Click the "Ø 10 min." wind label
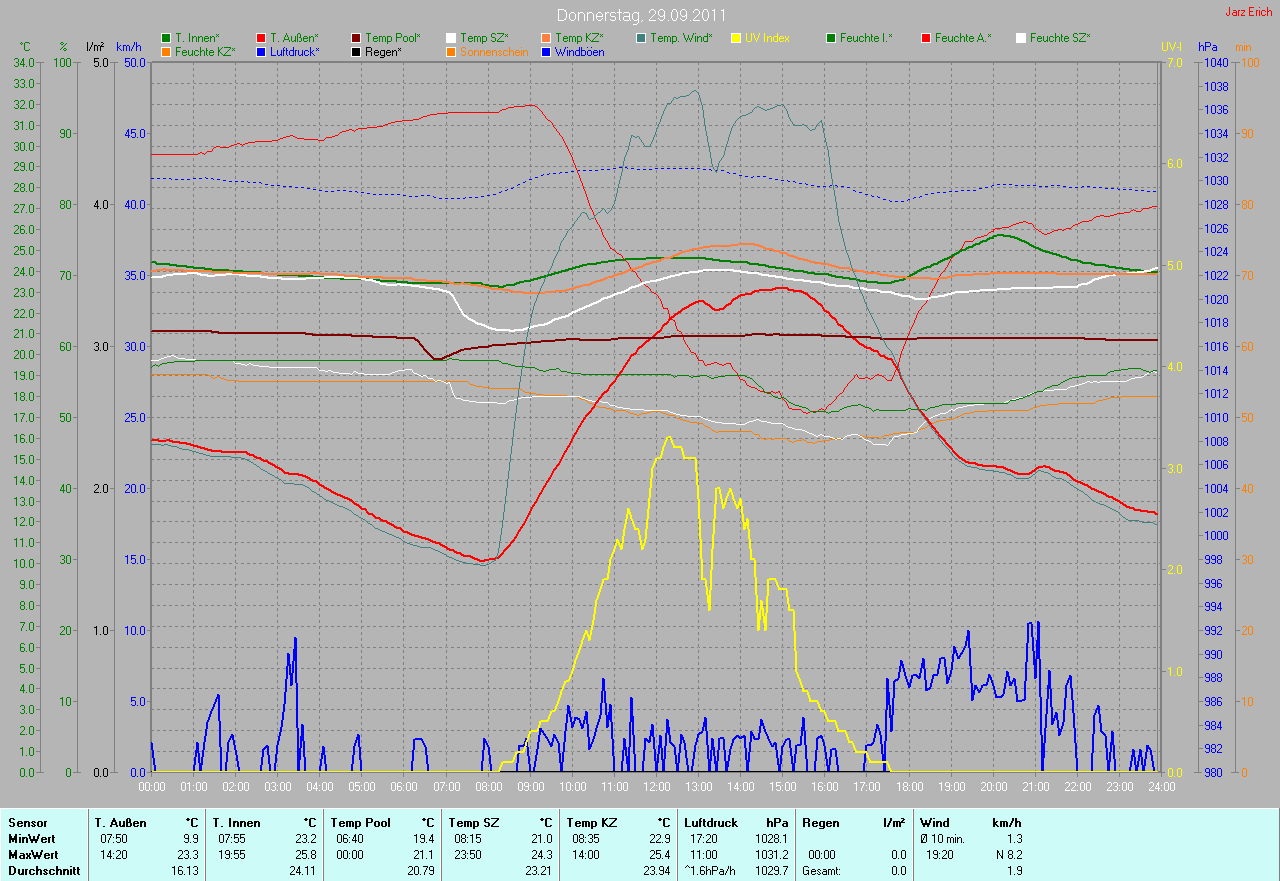The image size is (1280, 881). [944, 839]
